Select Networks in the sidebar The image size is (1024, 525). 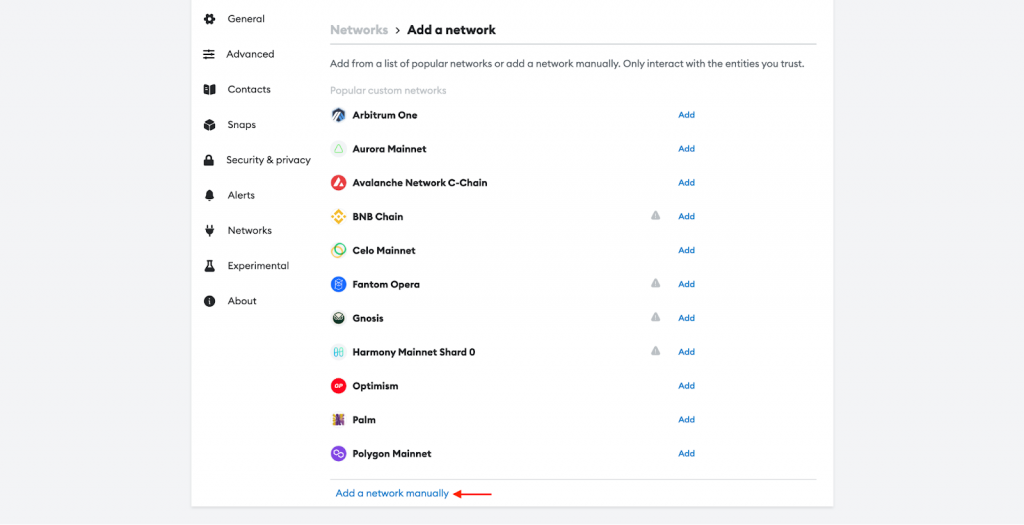249,231
